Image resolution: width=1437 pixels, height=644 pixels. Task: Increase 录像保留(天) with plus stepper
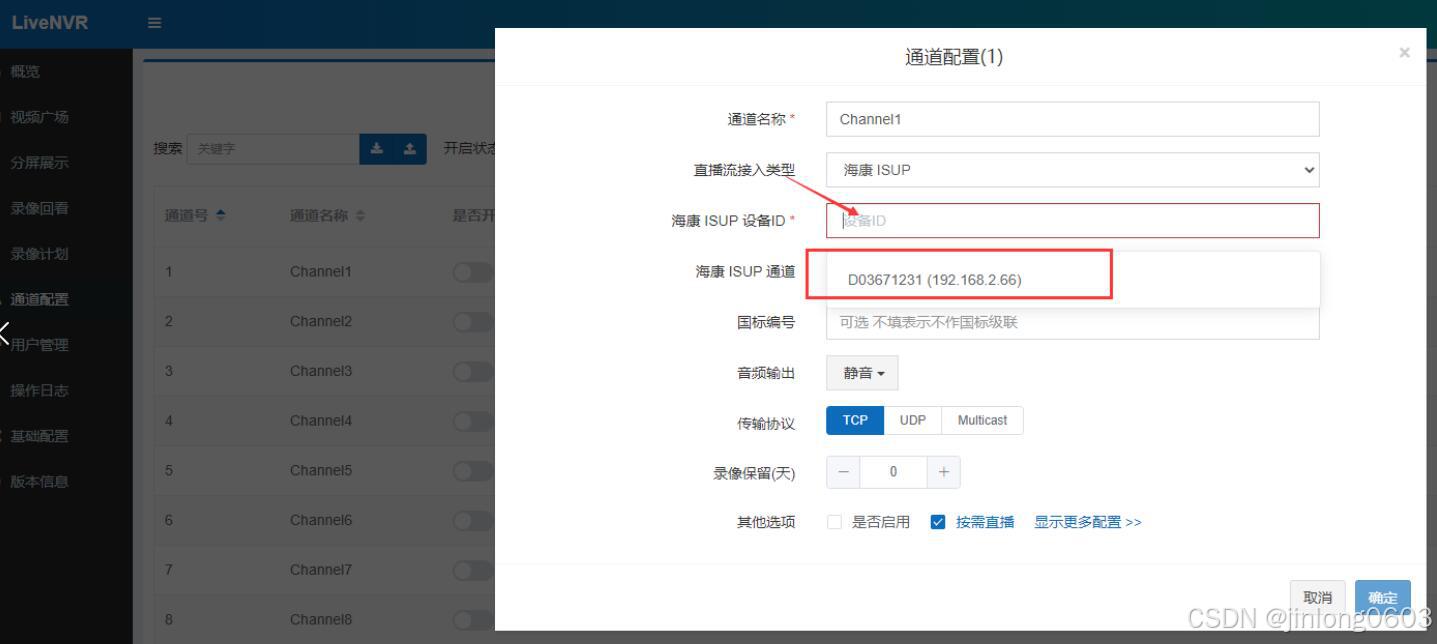943,471
